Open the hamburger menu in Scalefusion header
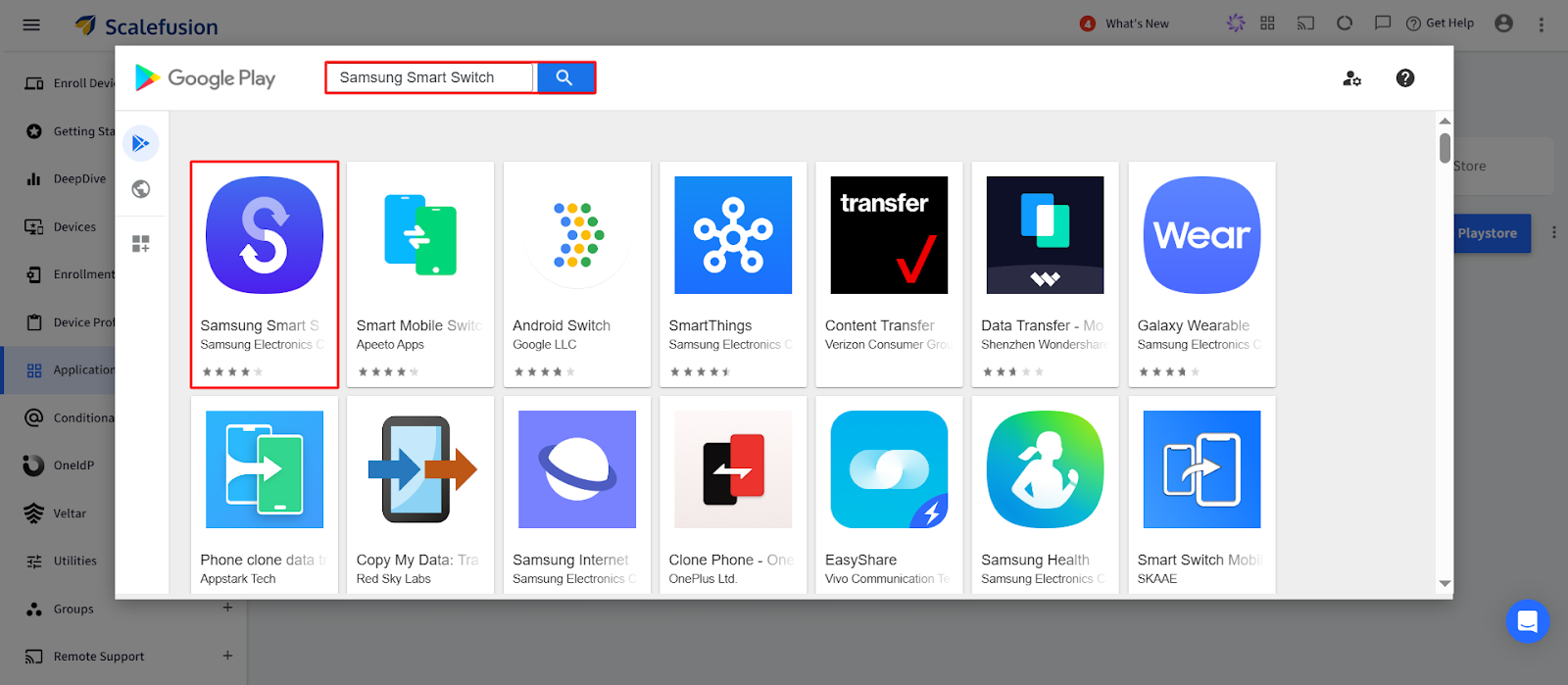 [x=31, y=24]
